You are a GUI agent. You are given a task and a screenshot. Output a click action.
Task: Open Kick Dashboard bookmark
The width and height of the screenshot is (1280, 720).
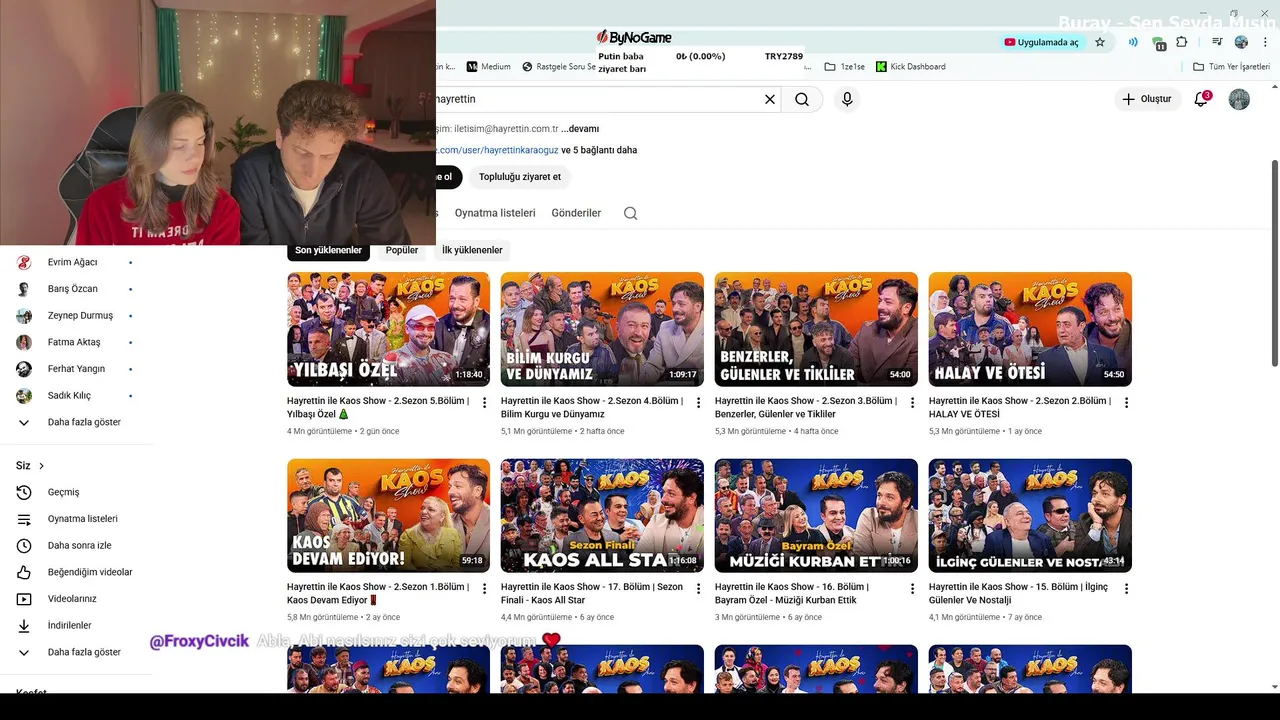[x=910, y=67]
